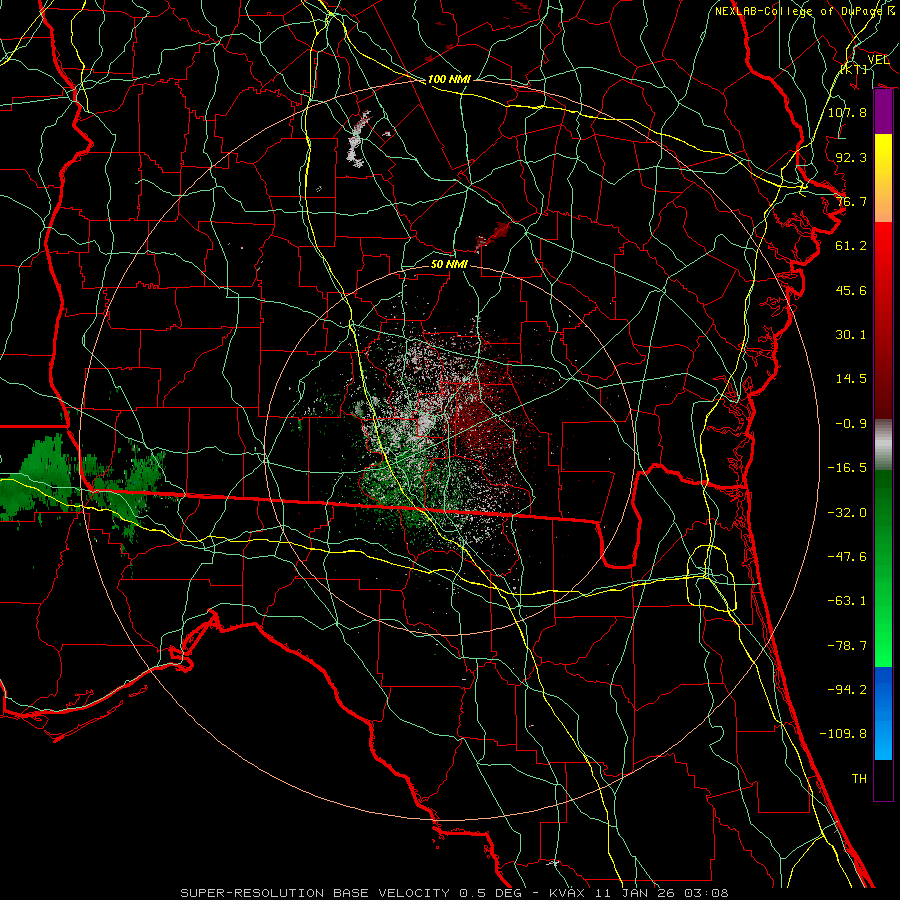Click the '[KT]' units label
This screenshot has height=900, width=900.
pyautogui.click(x=854, y=69)
